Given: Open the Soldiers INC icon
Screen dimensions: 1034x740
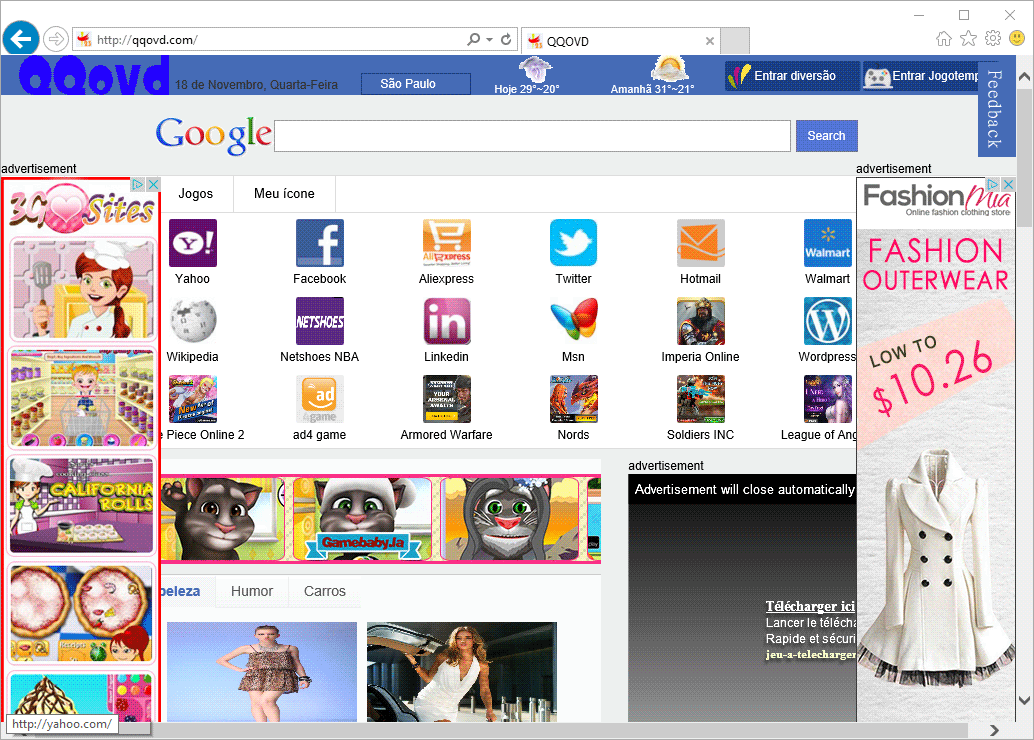Looking at the screenshot, I should pos(700,399).
